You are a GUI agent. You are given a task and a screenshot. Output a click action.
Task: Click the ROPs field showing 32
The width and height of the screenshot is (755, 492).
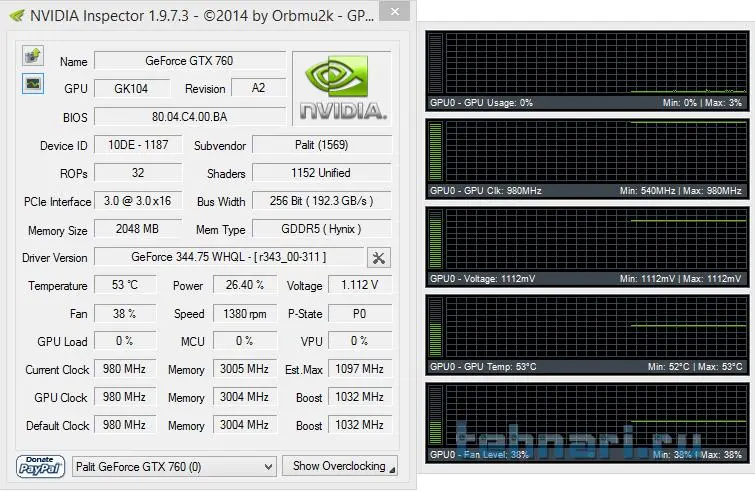point(138,172)
